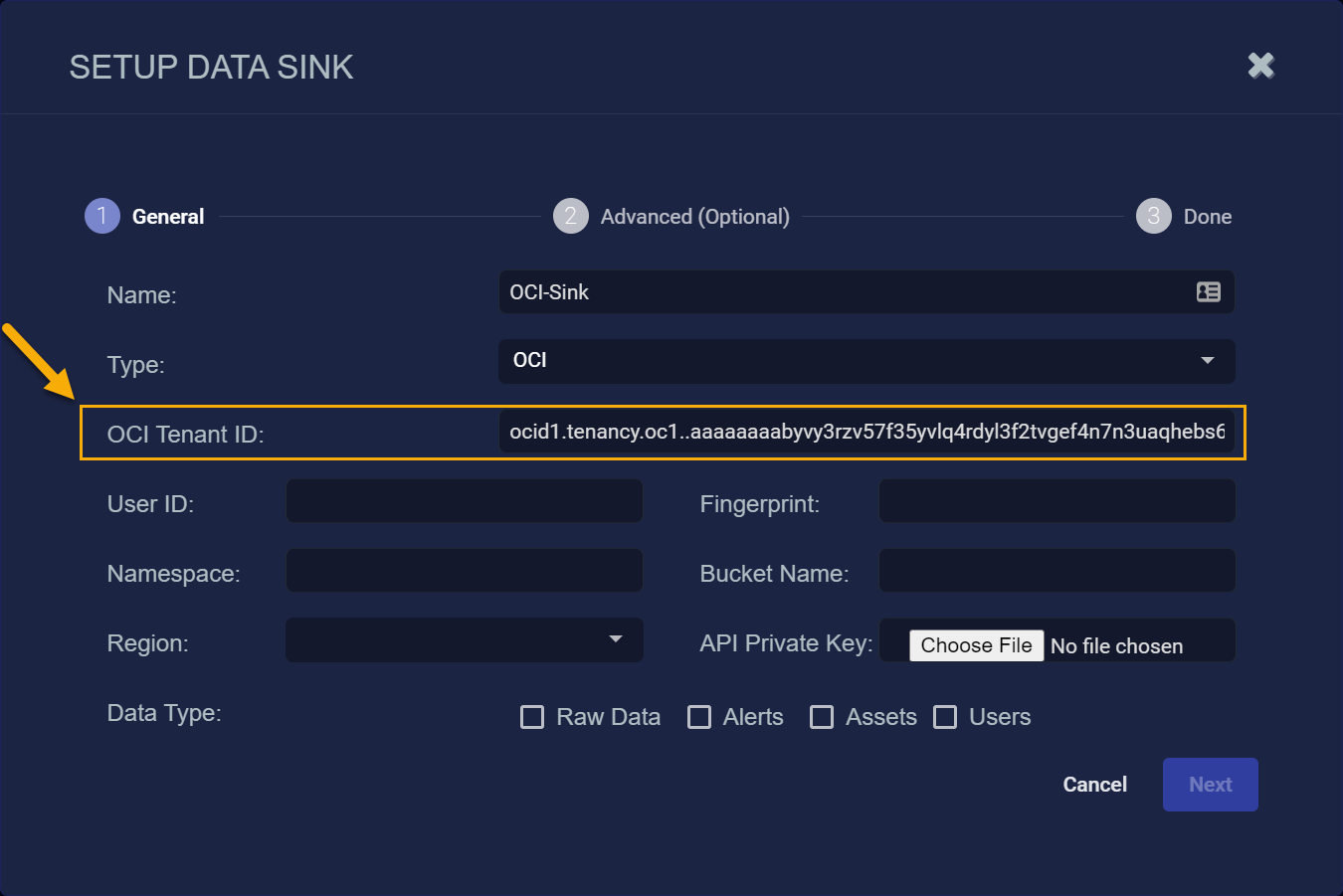Viewport: 1343px width, 896px height.
Task: Select step 3 Done circle
Action: (x=1153, y=216)
